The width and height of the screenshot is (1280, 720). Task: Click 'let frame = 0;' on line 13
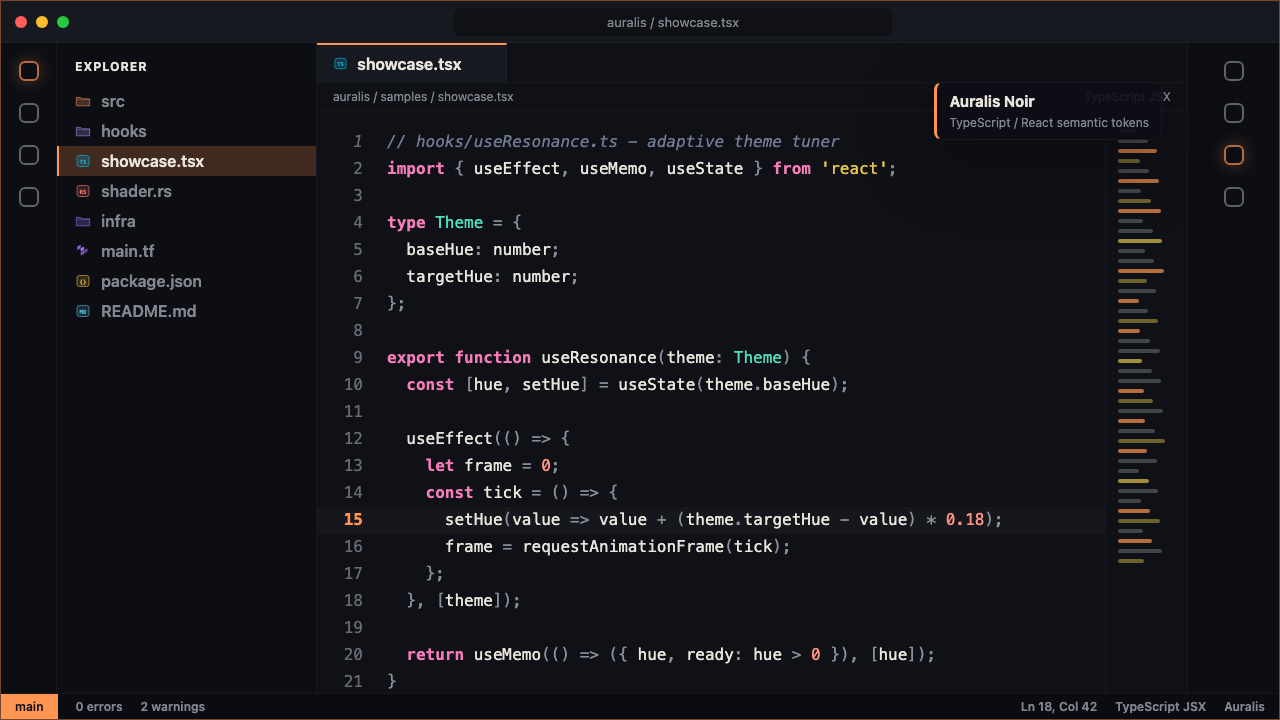click(493, 465)
